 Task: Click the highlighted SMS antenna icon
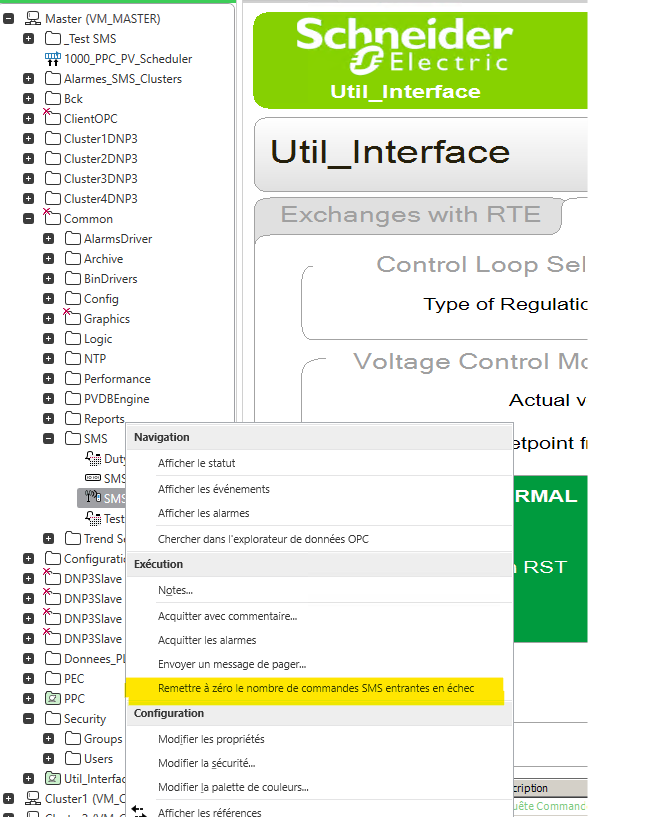click(x=92, y=498)
